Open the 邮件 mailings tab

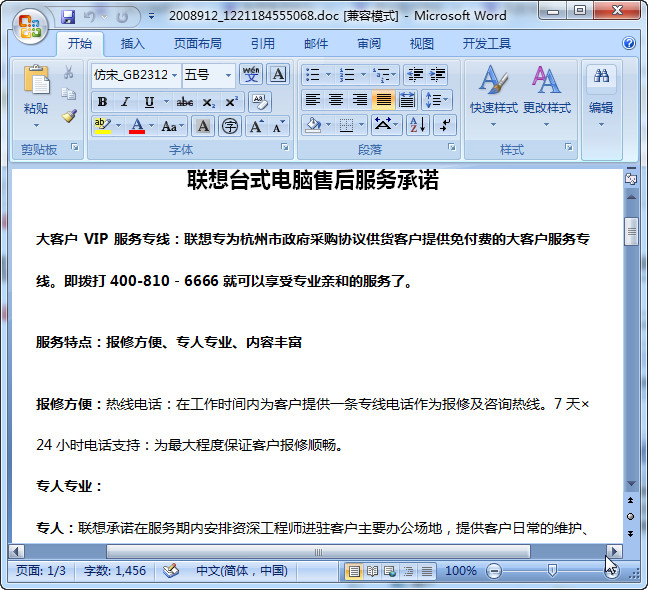tap(316, 43)
